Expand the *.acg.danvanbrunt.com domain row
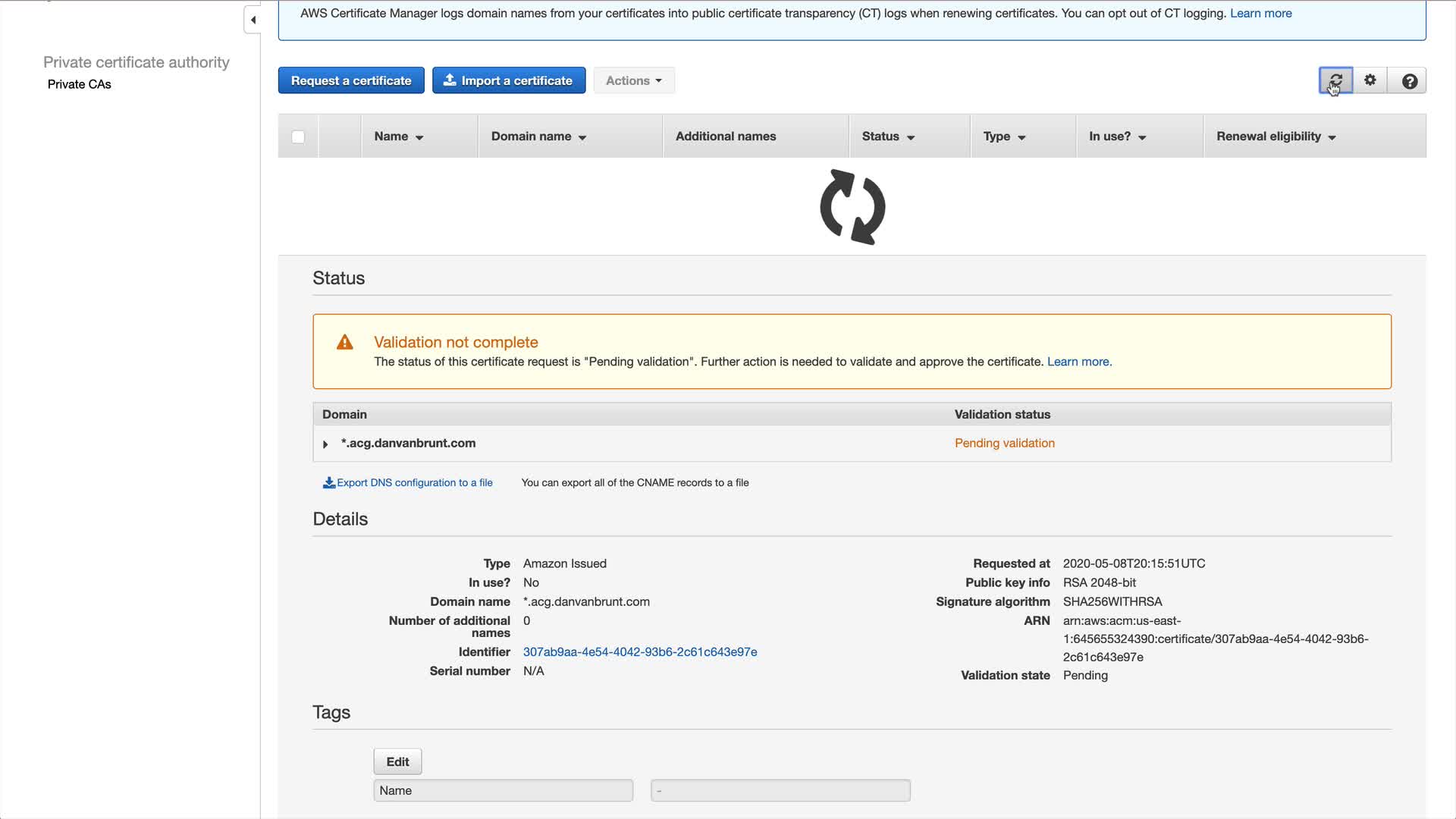Image resolution: width=1456 pixels, height=819 pixels. (325, 444)
